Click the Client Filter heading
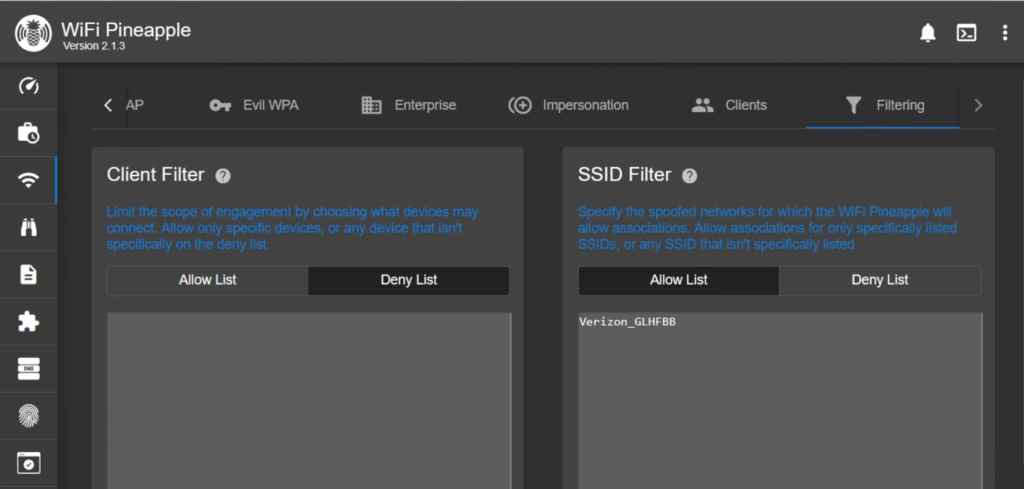1024x489 pixels. [x=155, y=175]
